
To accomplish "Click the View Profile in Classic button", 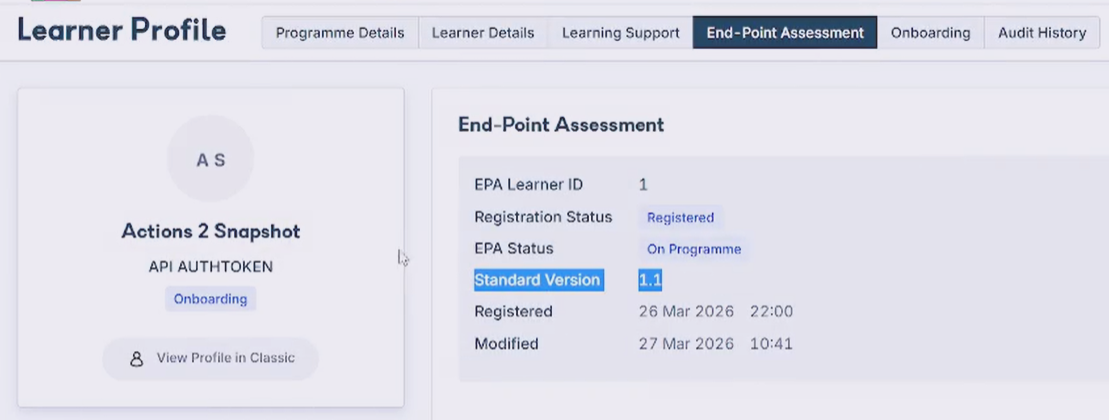I will tap(211, 358).
